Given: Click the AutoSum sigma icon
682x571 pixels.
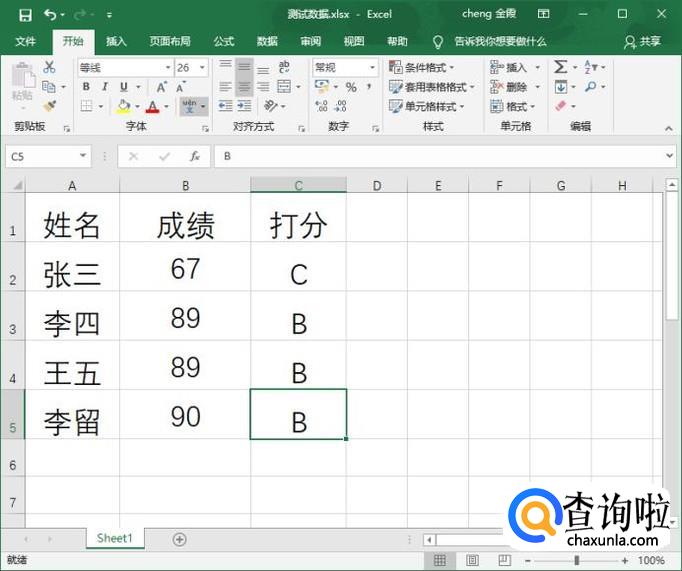Looking at the screenshot, I should tap(561, 67).
